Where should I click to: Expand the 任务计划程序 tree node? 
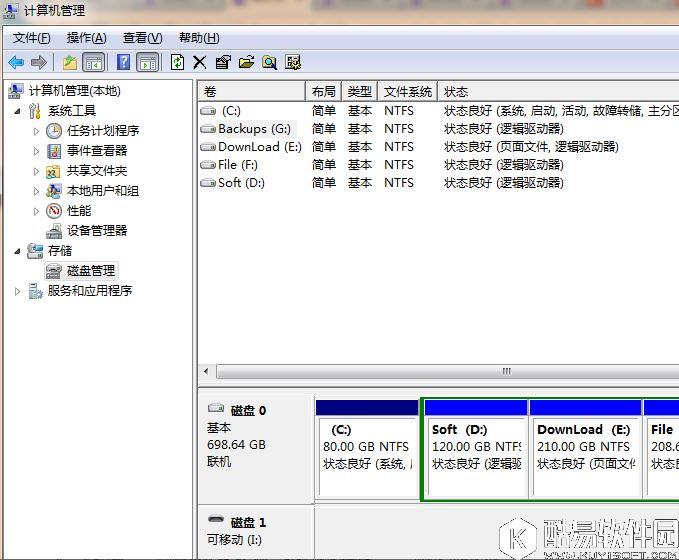[x=37, y=131]
